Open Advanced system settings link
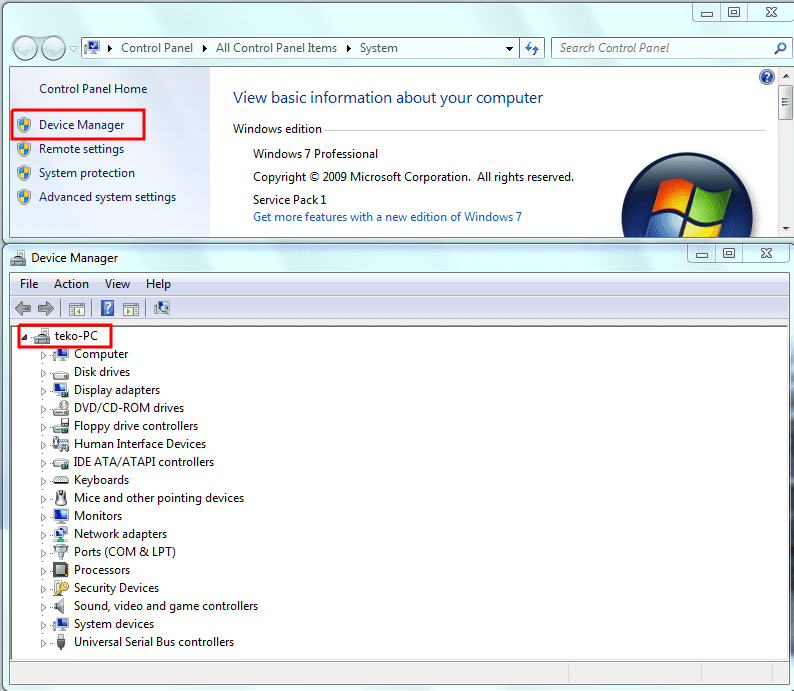The image size is (794, 691). tap(107, 197)
